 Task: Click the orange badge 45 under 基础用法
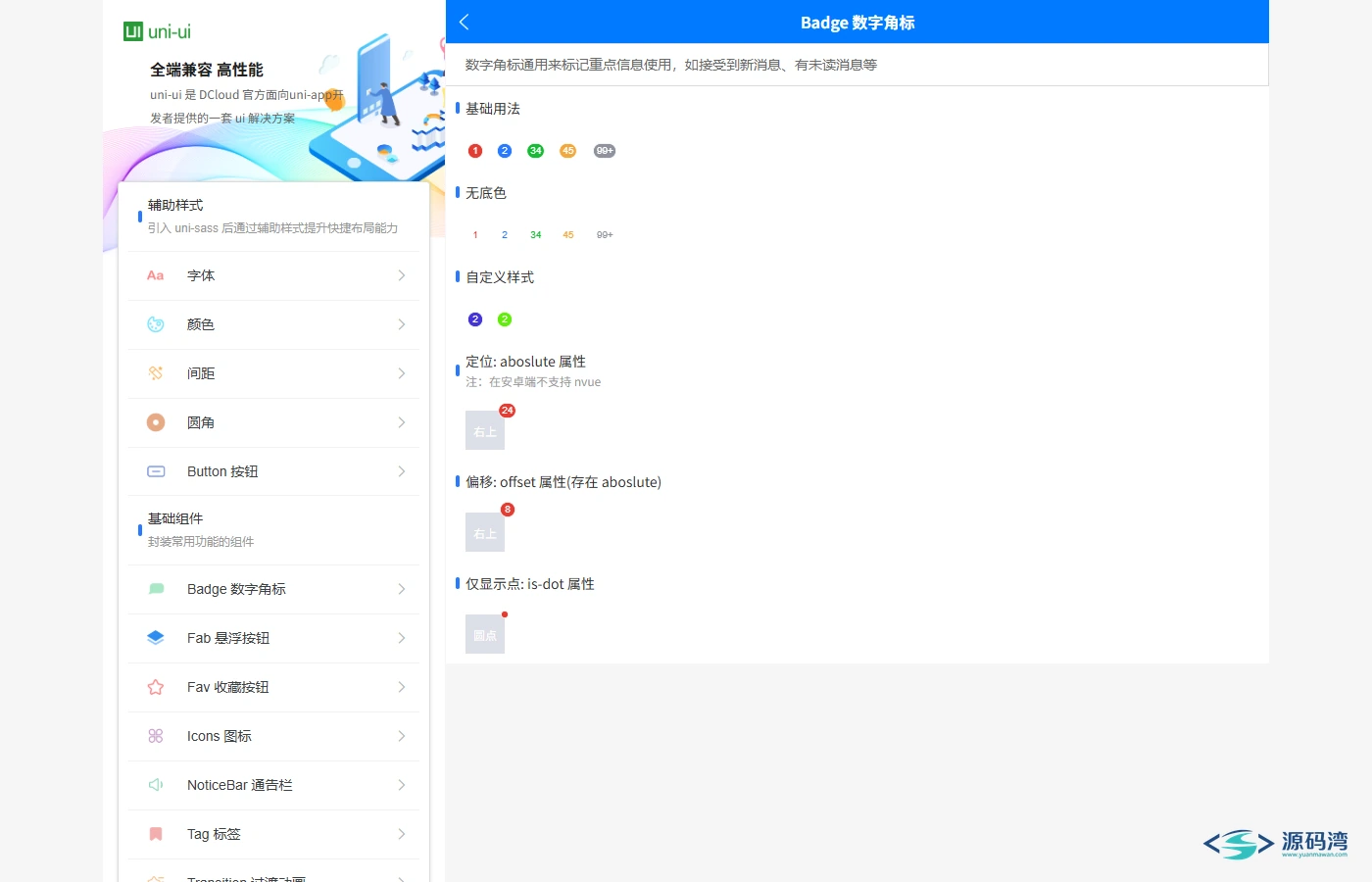tap(568, 151)
